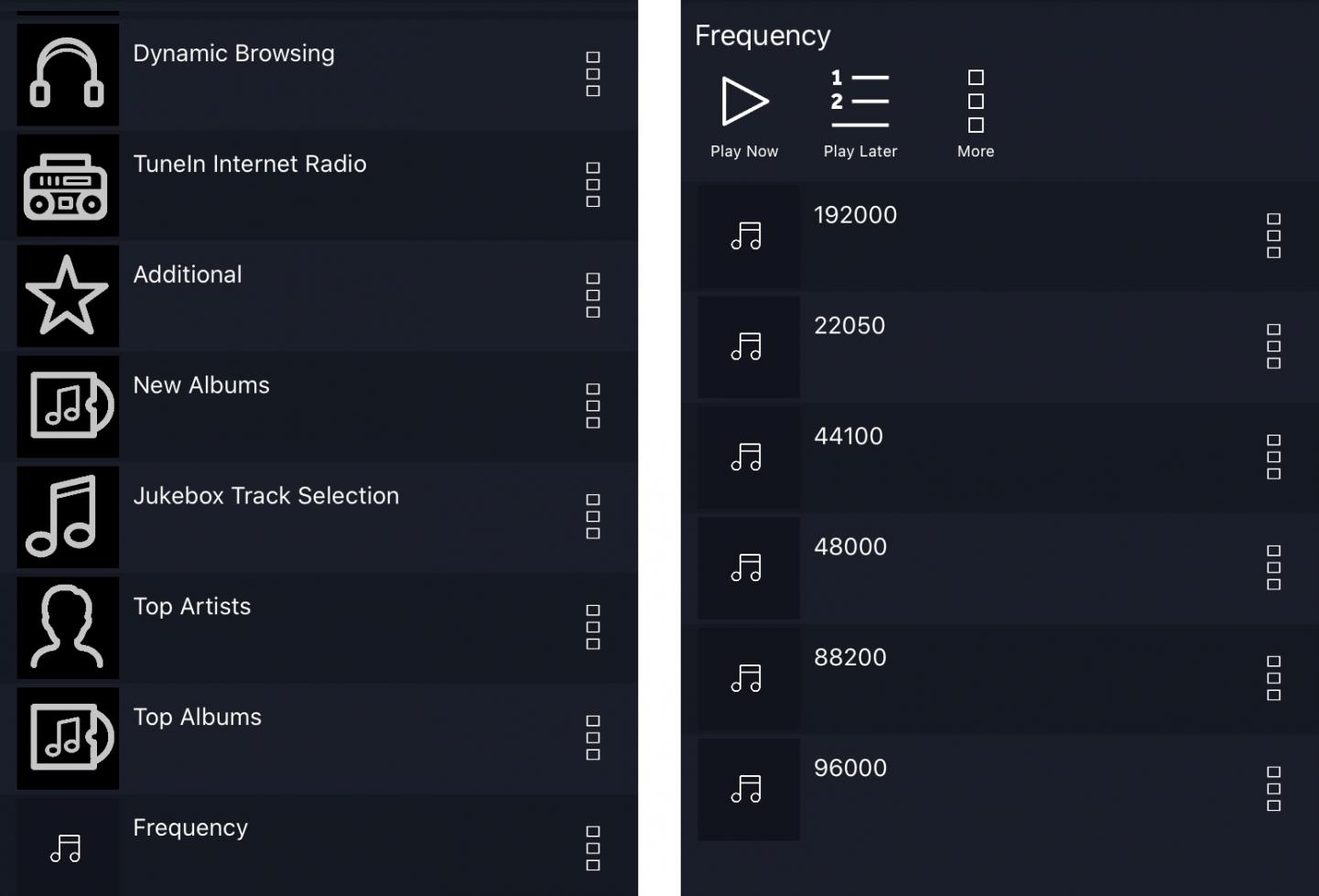Click the 22050 music note thumbnail
This screenshot has width=1319, height=896.
click(x=748, y=347)
